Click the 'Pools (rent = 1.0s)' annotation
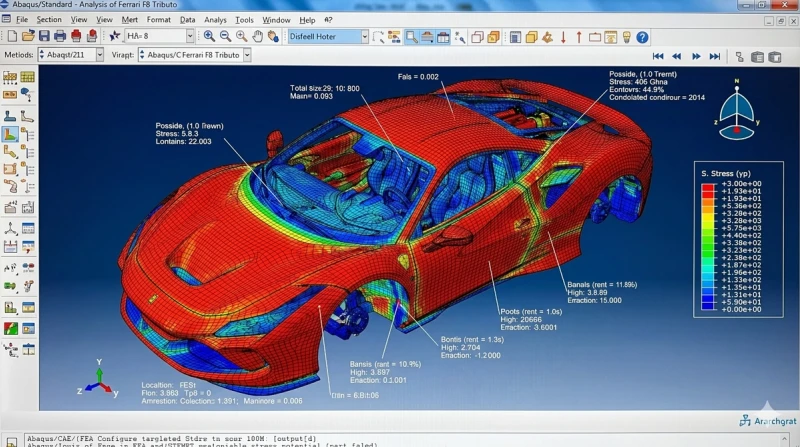Screen dimensions: 800x447 pos(531,311)
